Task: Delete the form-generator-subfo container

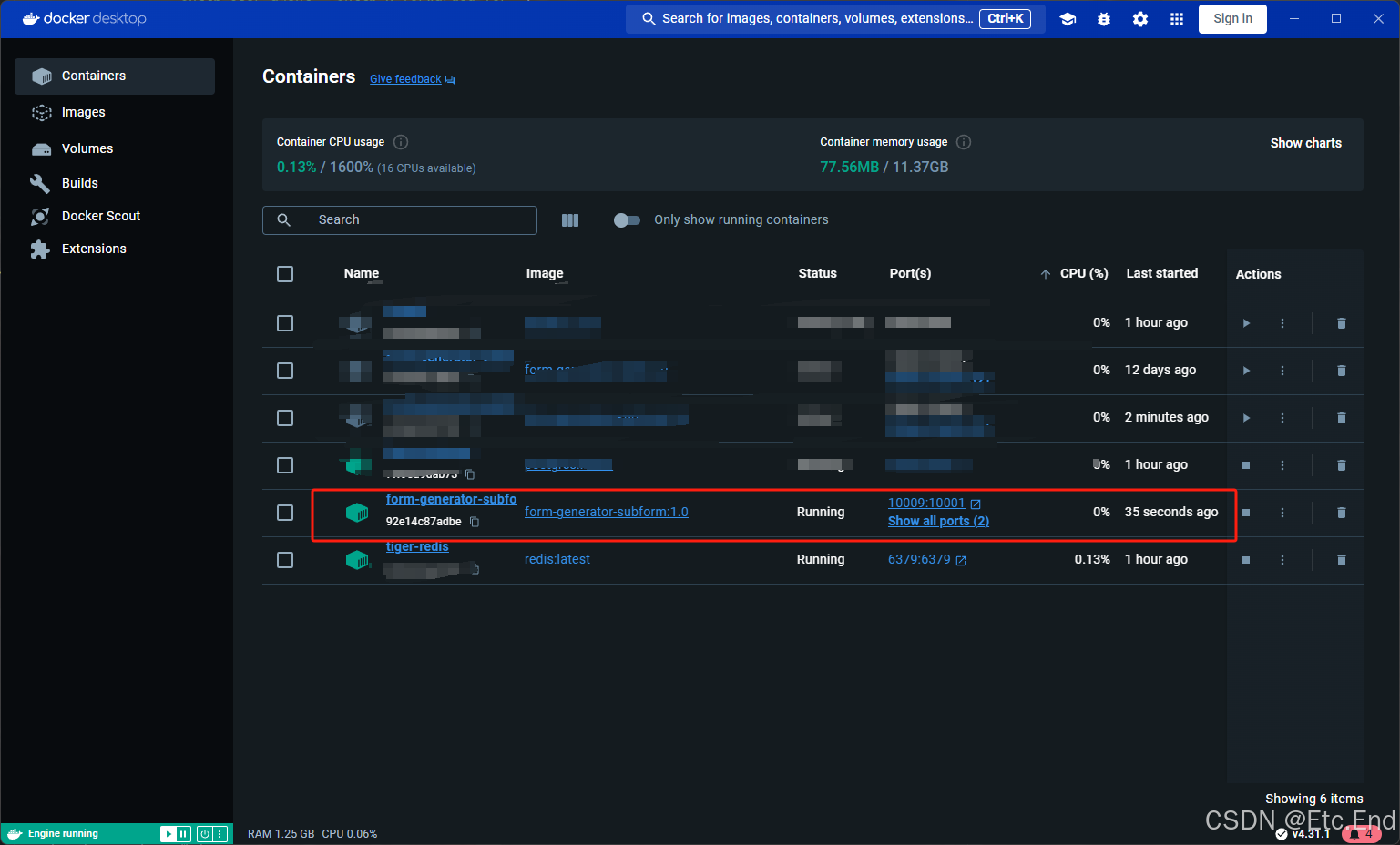Action: point(1341,513)
